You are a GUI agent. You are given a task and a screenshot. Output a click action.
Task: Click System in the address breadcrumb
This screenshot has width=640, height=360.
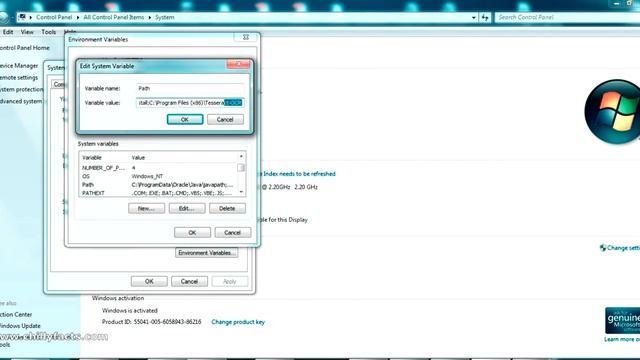164,17
